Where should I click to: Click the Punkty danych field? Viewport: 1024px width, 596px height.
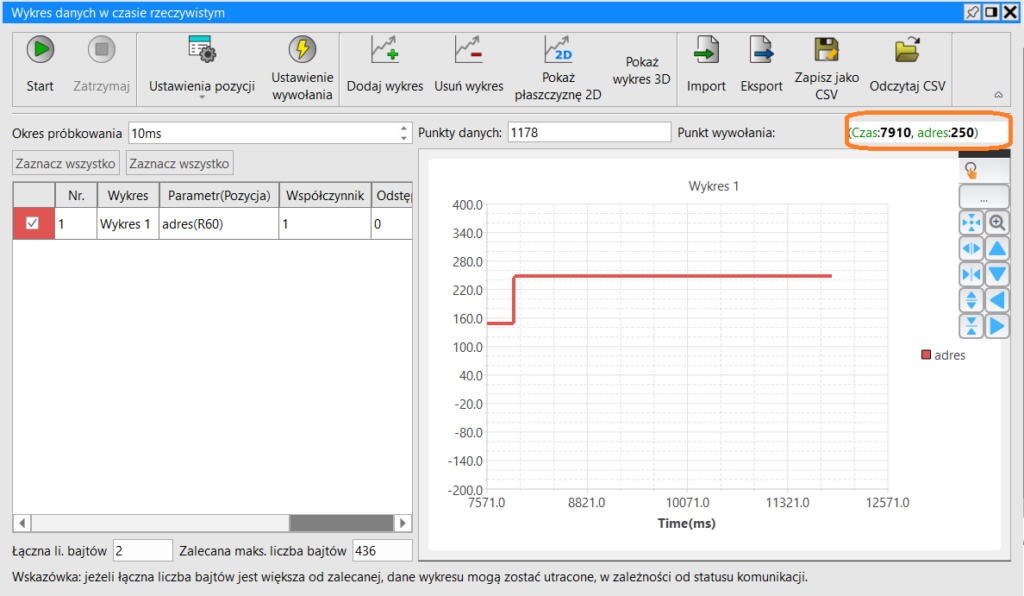tap(589, 133)
